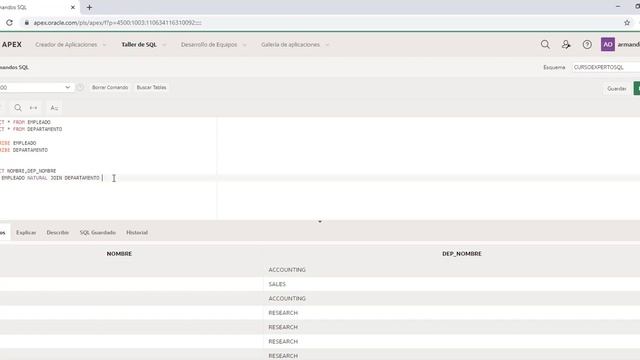View site info via the padlock icon

tap(27, 23)
